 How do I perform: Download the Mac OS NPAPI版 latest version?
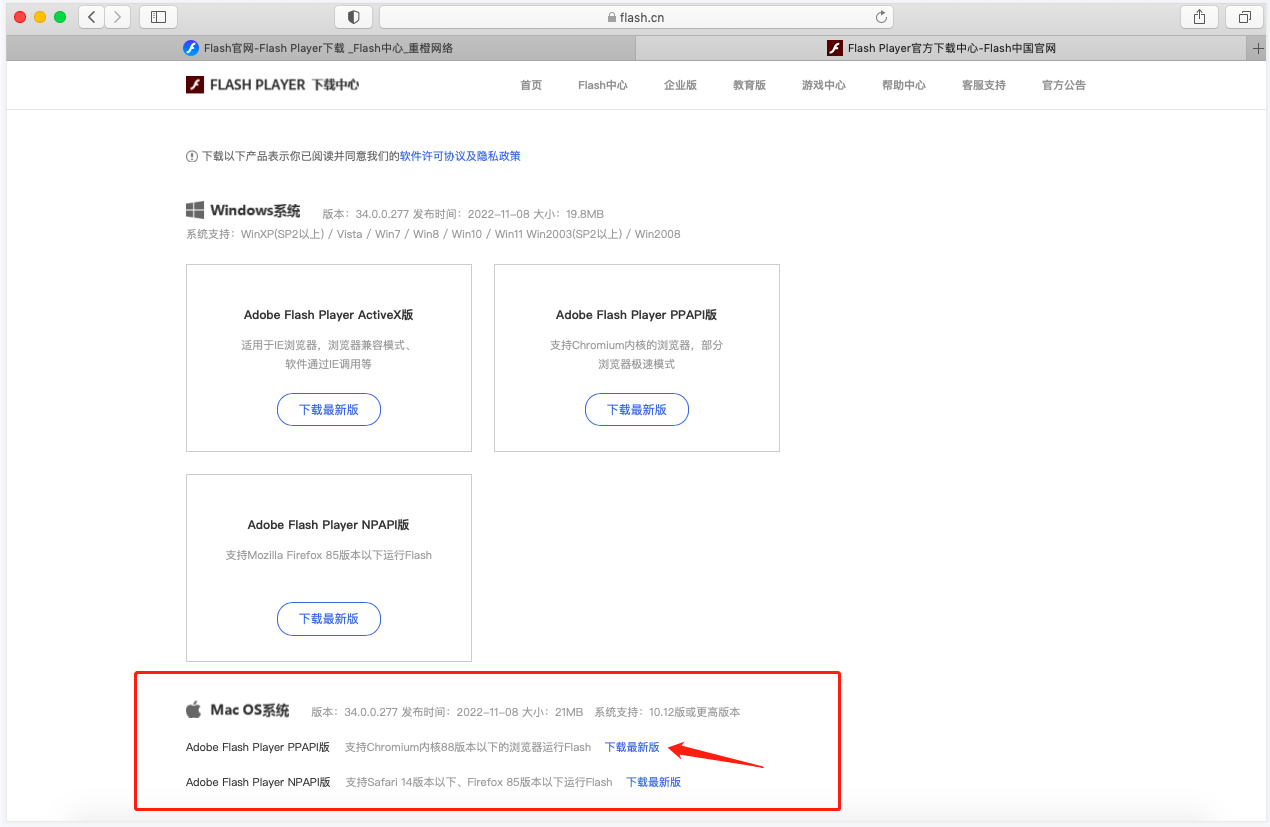[x=653, y=782]
